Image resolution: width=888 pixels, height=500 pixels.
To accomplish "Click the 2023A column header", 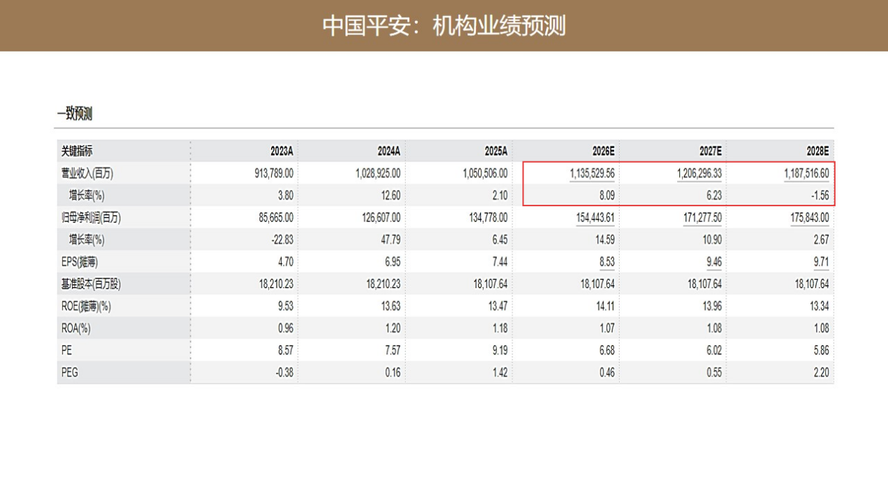I will (281, 151).
